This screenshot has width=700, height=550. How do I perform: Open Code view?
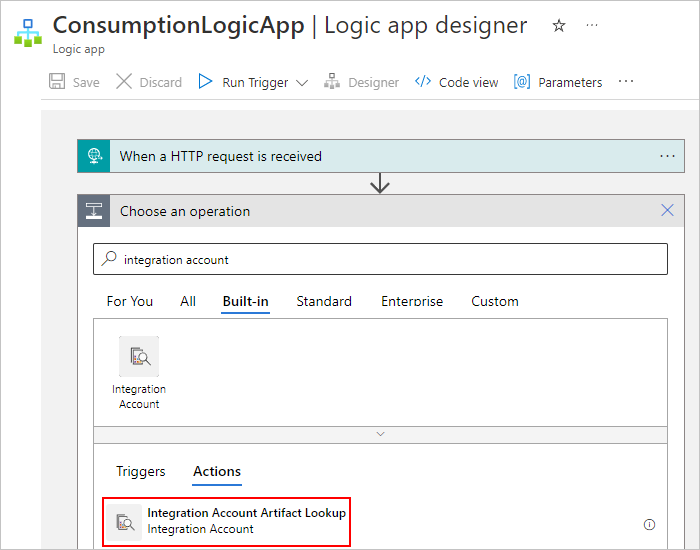456,82
